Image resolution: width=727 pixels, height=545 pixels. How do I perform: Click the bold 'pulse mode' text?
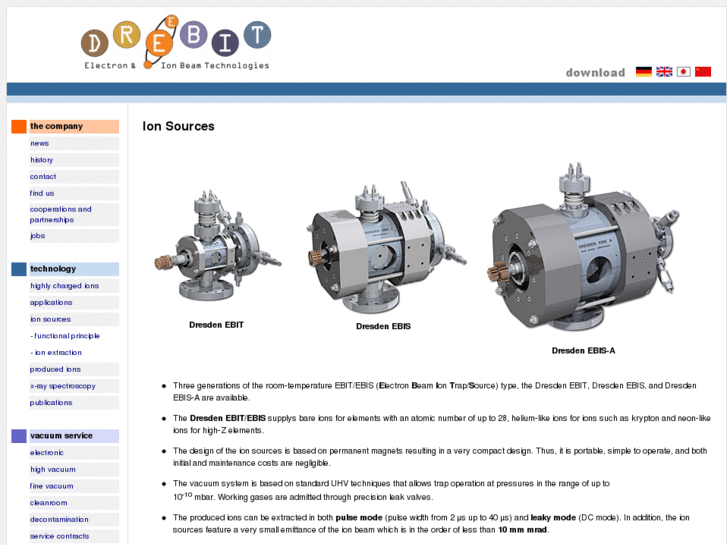[359, 518]
